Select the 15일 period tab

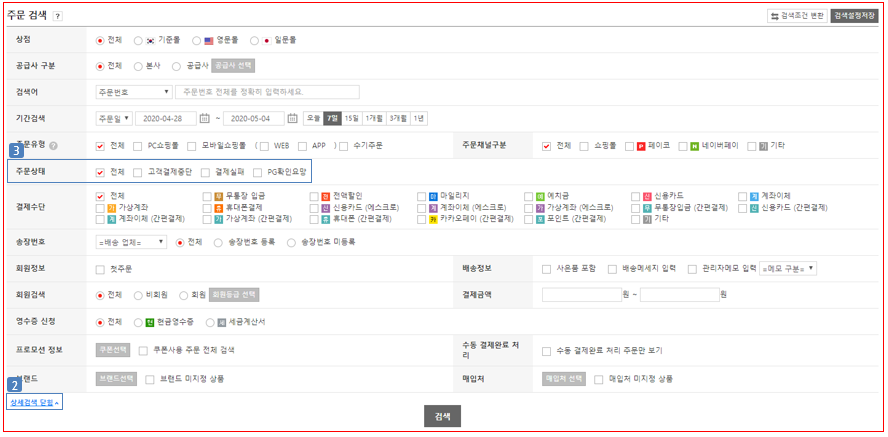(351, 118)
